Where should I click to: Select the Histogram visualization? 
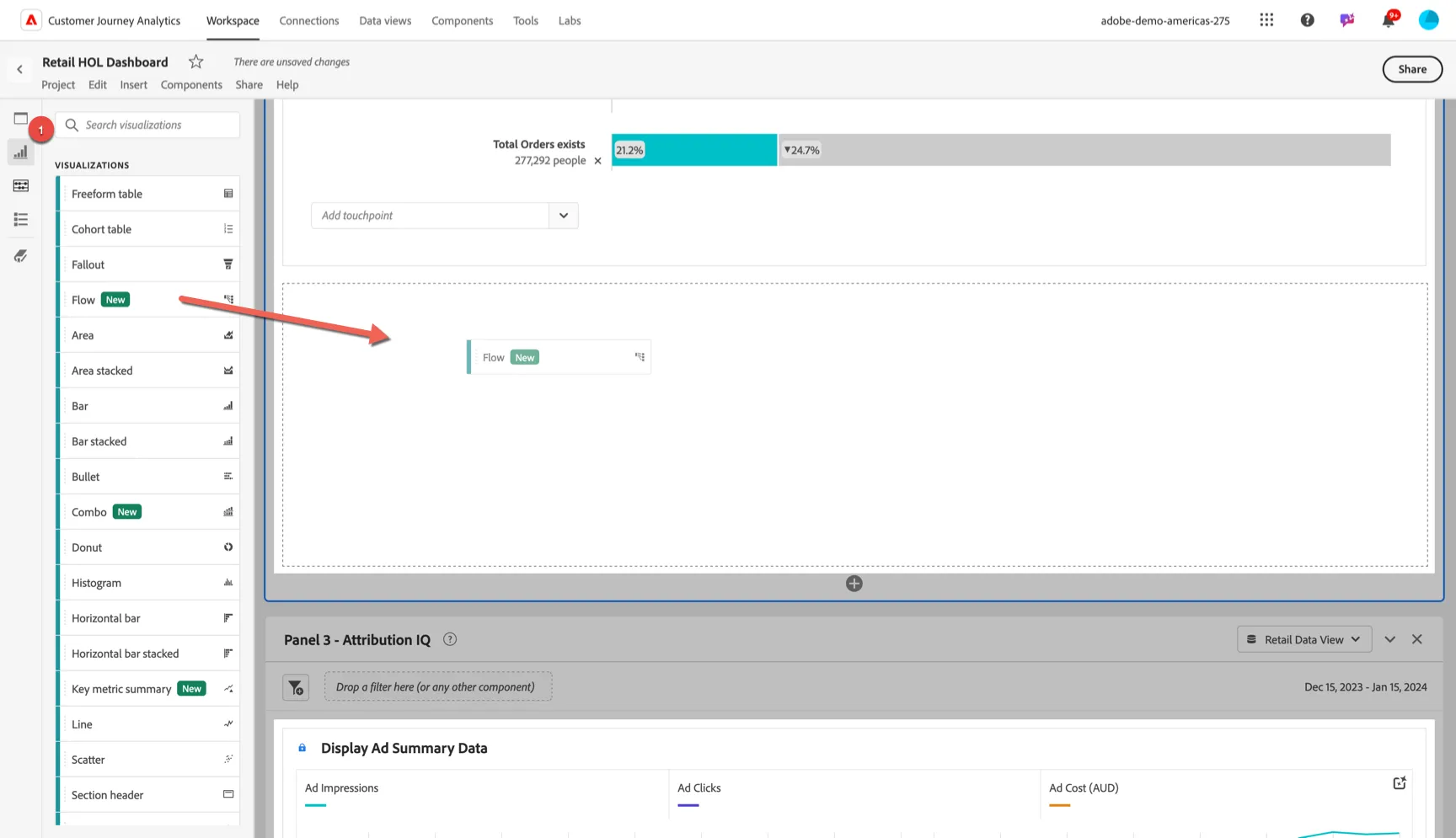[148, 583]
